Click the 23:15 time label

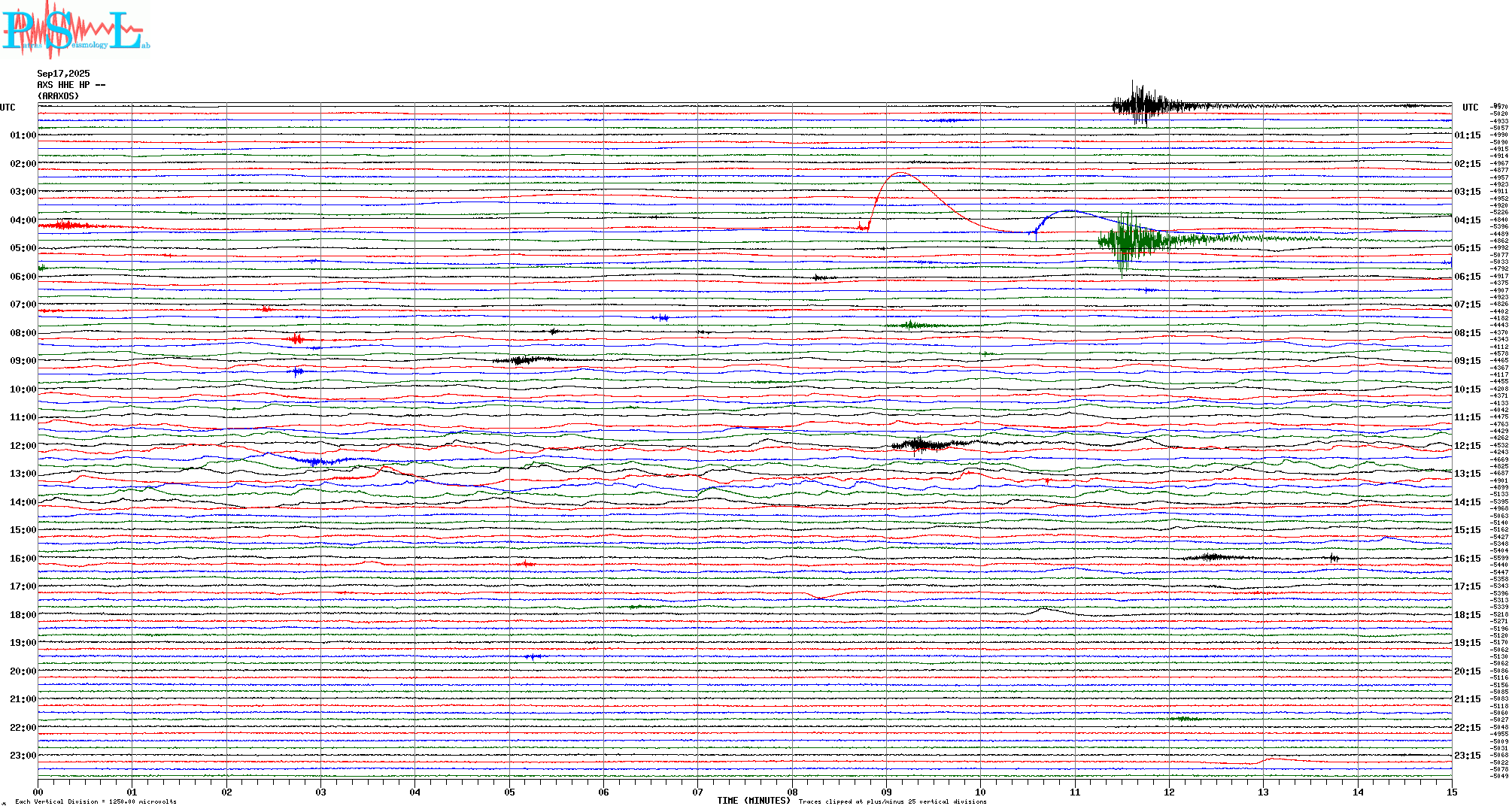click(1468, 756)
